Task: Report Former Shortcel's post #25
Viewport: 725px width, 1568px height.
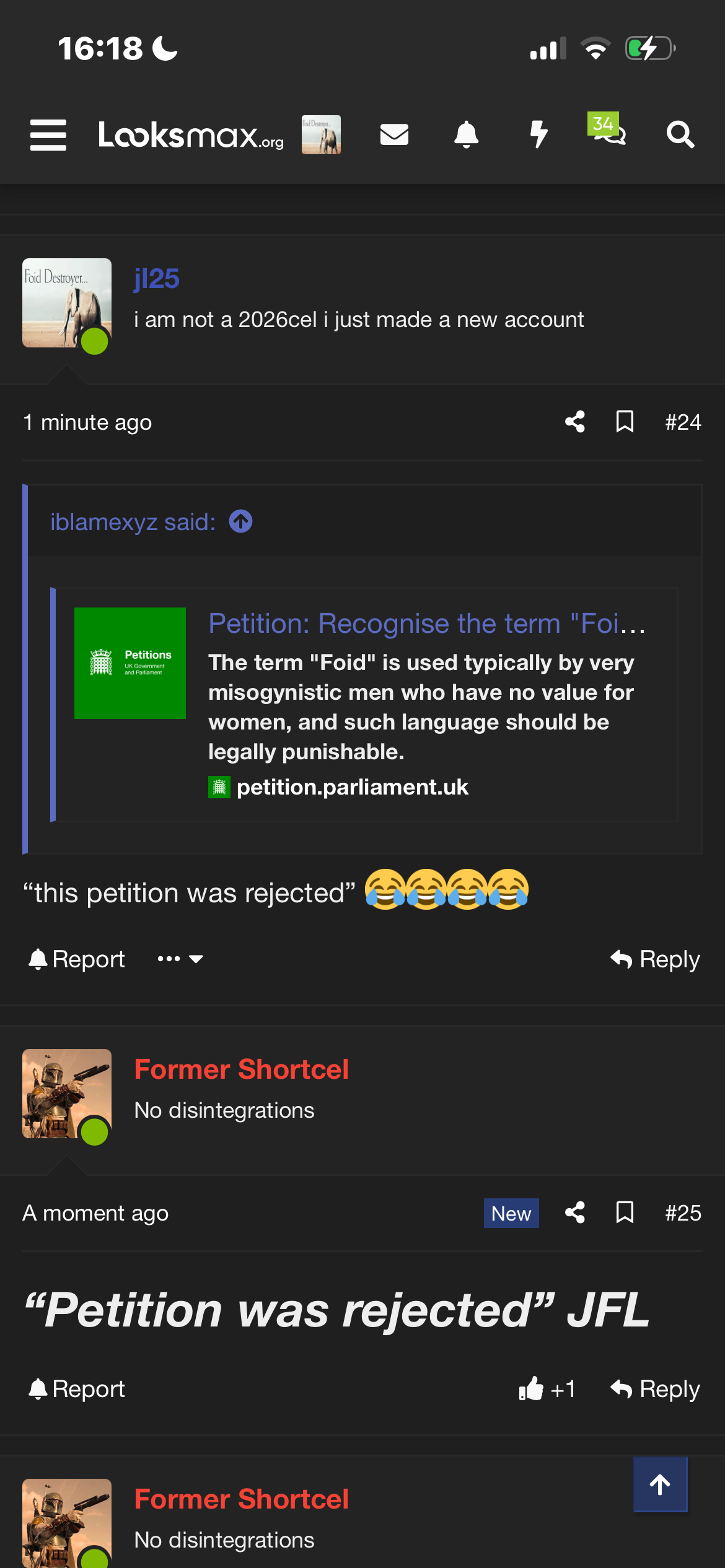Action: point(77,1389)
